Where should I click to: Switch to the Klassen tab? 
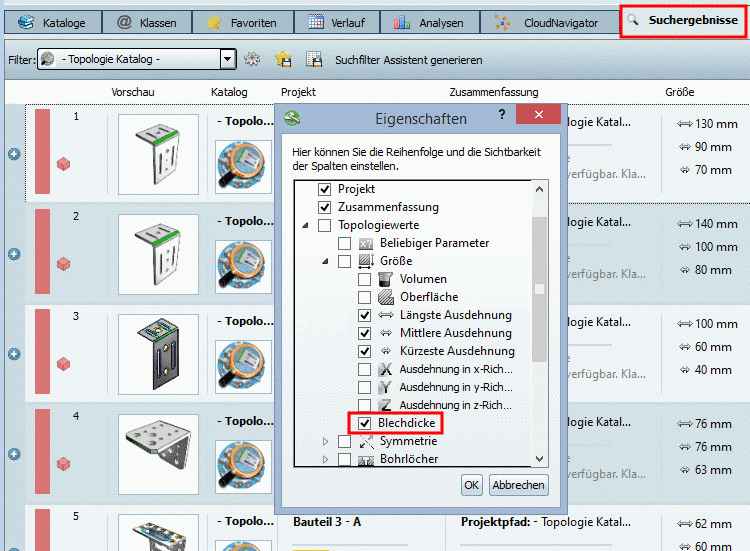click(147, 22)
